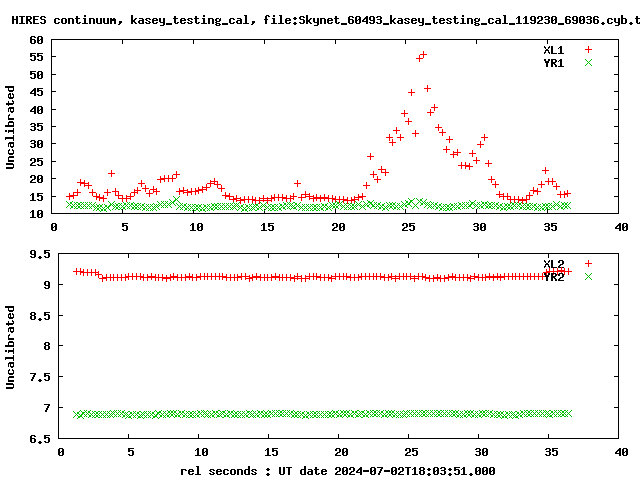This screenshot has width=640, height=480.
Task: Click the bottom plot x-axis tick 35
Action: coord(551,452)
